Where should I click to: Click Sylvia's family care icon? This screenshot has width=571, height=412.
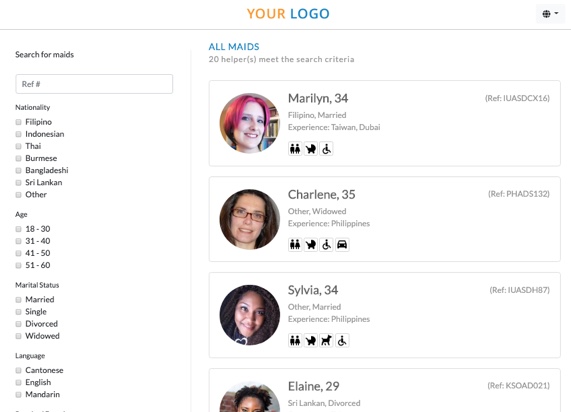coord(295,341)
